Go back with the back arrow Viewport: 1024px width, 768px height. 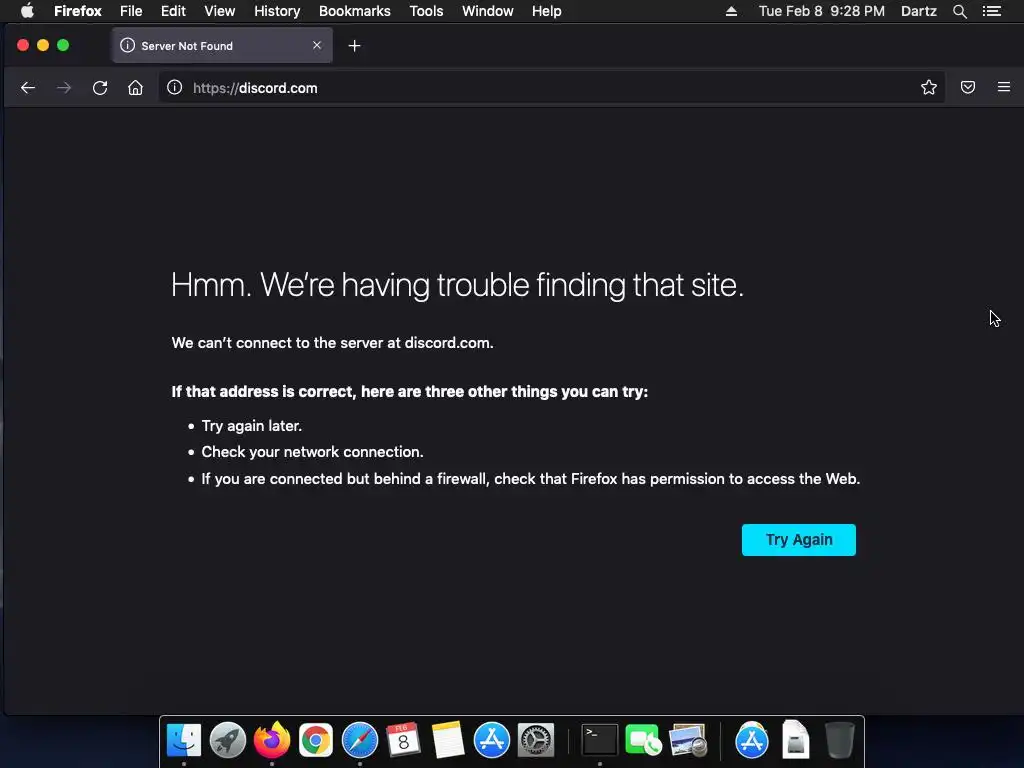pos(27,88)
